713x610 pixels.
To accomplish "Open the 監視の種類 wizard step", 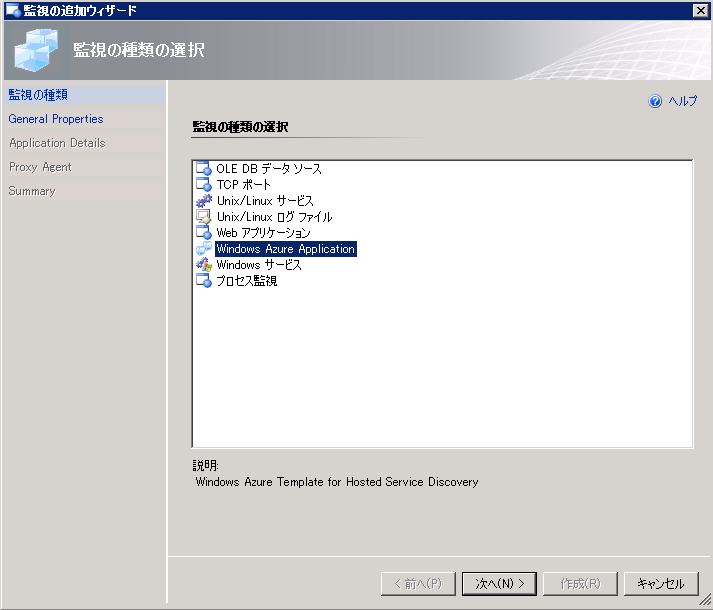I will click(85, 95).
